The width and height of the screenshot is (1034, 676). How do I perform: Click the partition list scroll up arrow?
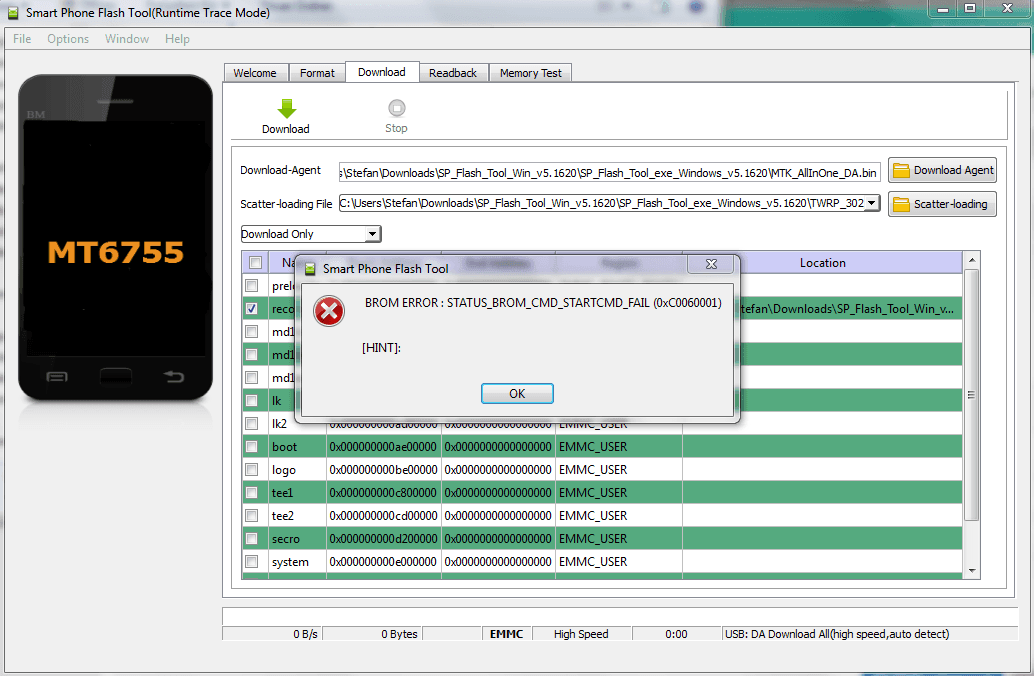pyautogui.click(x=971, y=261)
